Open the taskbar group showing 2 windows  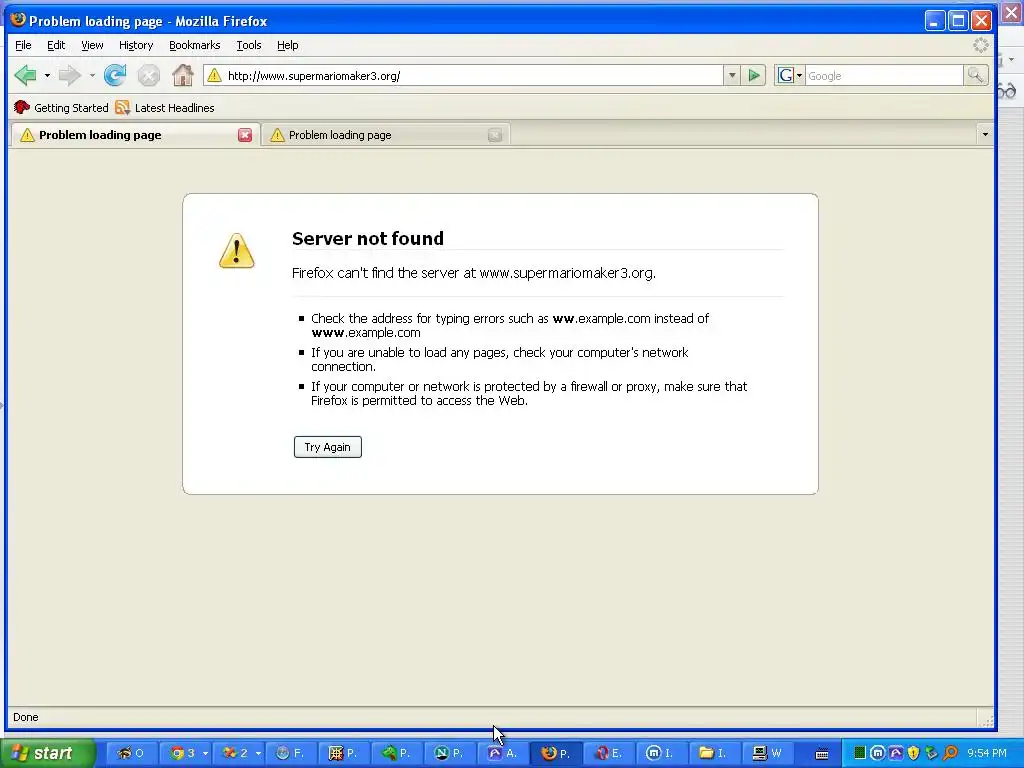tap(242, 754)
